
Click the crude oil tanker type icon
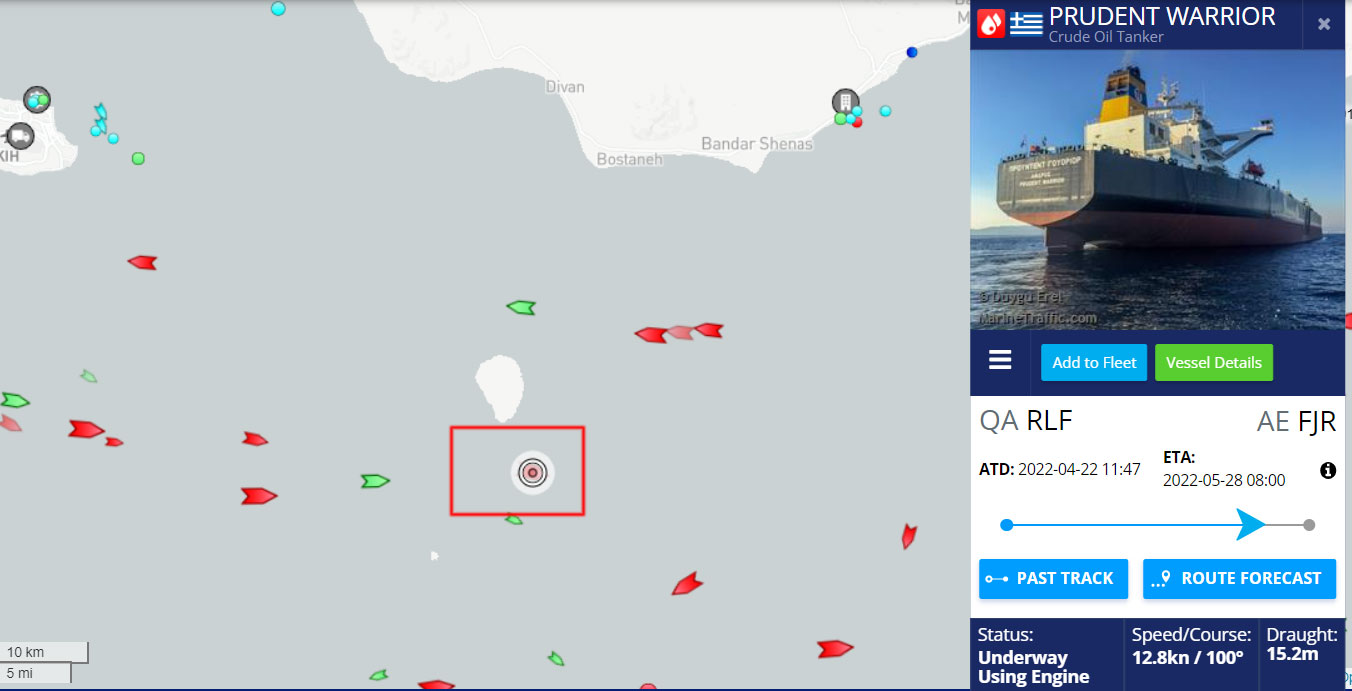991,23
